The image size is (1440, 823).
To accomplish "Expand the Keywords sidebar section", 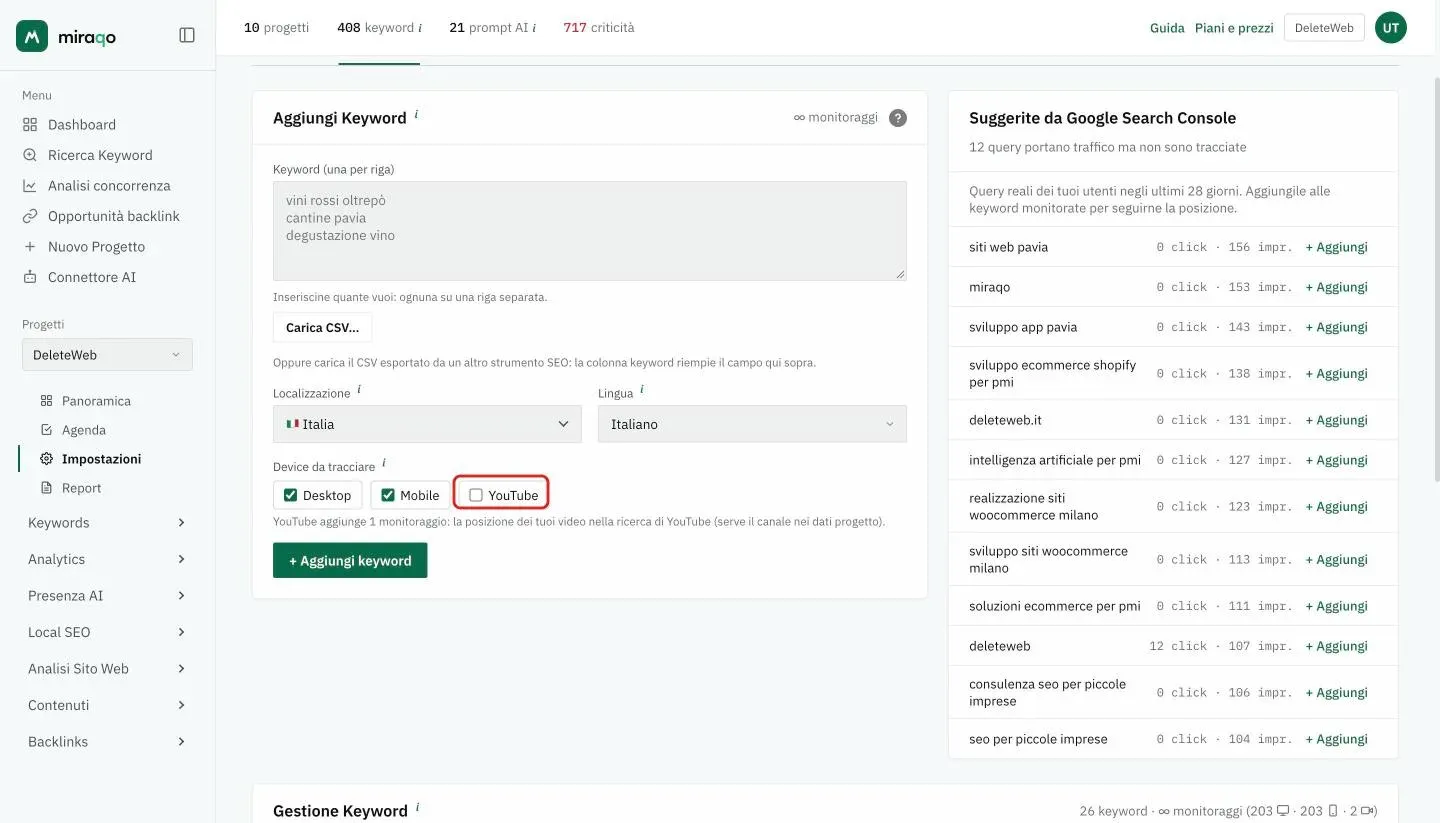I will pyautogui.click(x=107, y=523).
